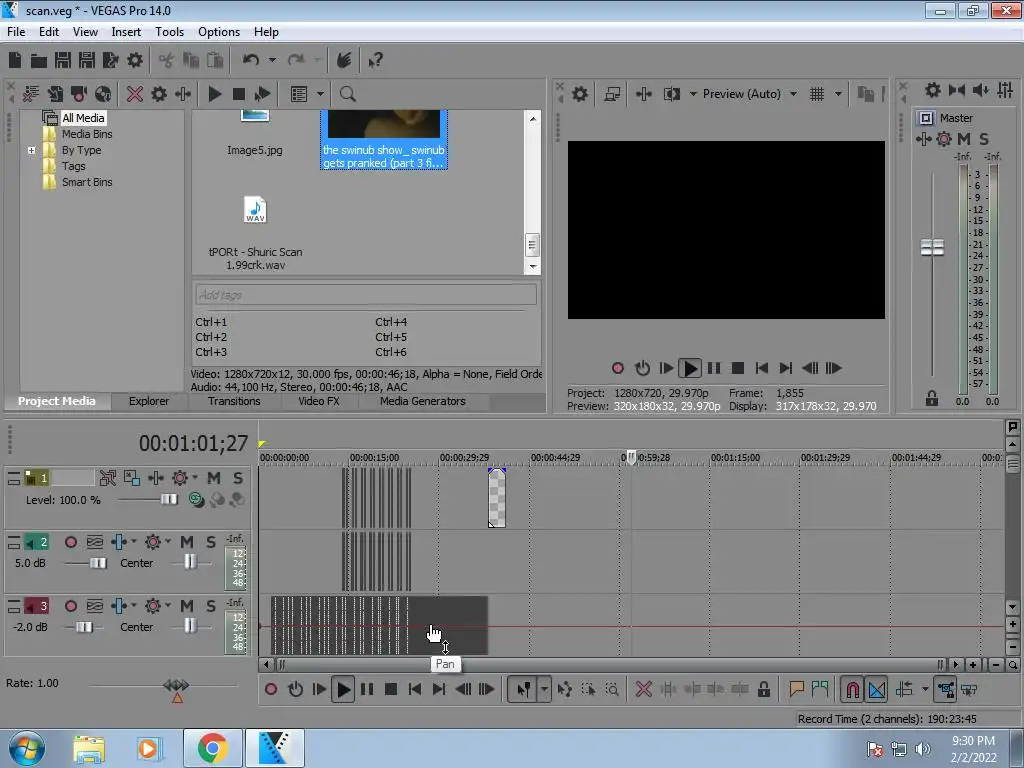The width and height of the screenshot is (1024, 768).
Task: Mute audio track 2
Action: (187, 542)
